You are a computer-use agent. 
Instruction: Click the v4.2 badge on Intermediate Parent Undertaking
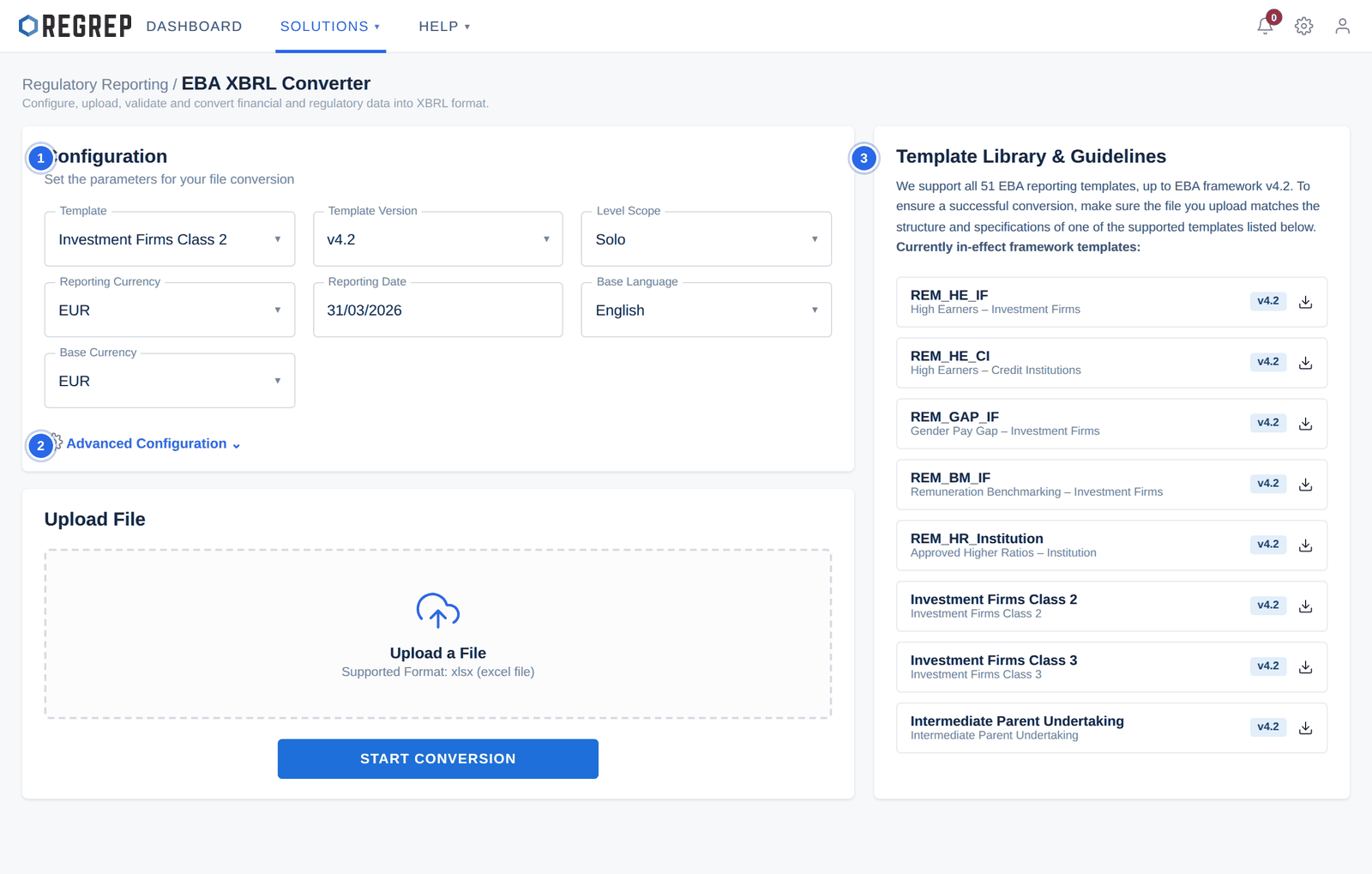[1268, 727]
